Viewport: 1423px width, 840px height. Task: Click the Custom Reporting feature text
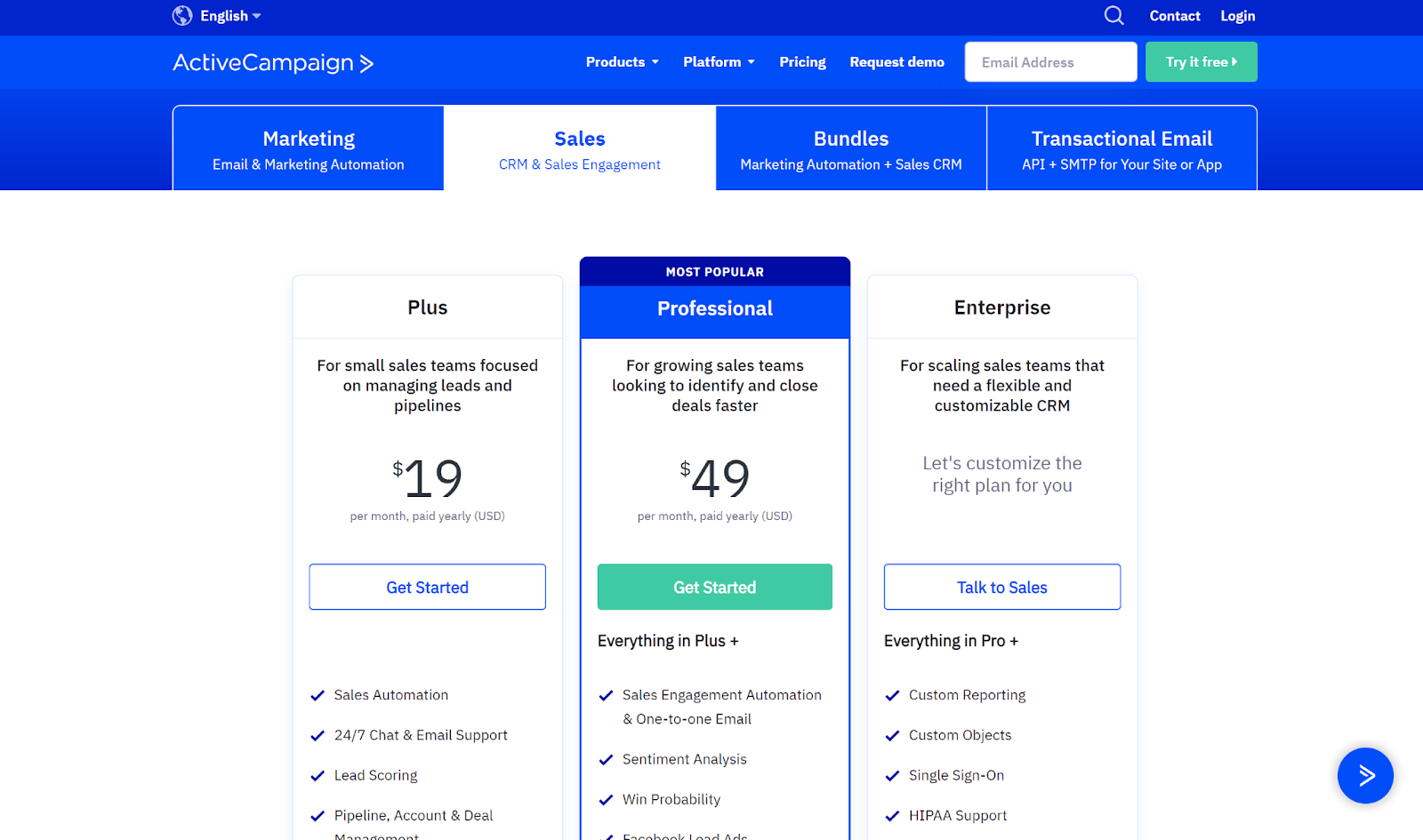[968, 695]
